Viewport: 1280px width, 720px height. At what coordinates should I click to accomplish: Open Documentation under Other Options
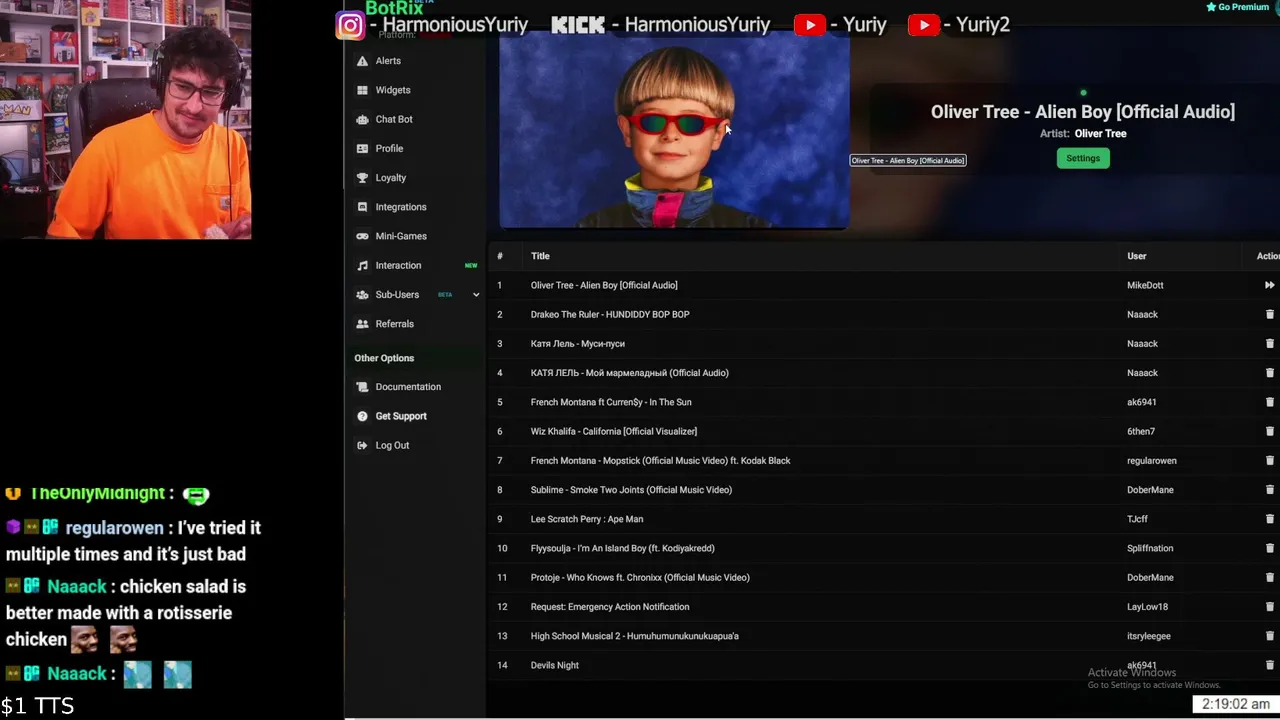point(408,387)
